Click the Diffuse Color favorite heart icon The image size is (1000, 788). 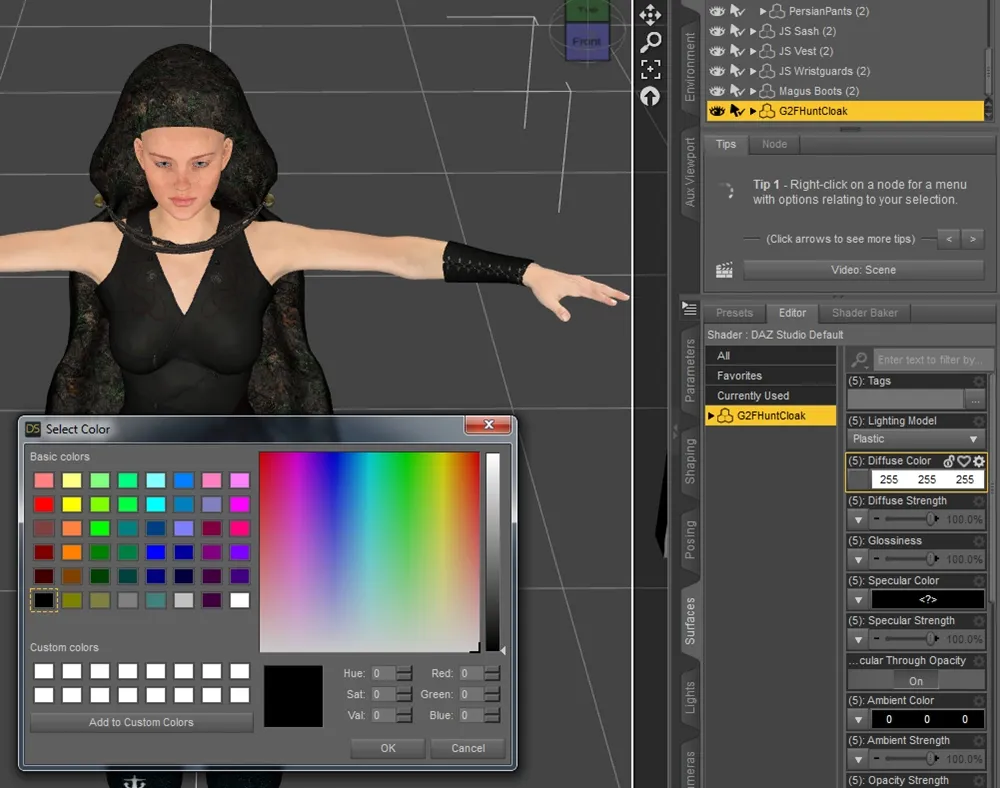point(964,461)
